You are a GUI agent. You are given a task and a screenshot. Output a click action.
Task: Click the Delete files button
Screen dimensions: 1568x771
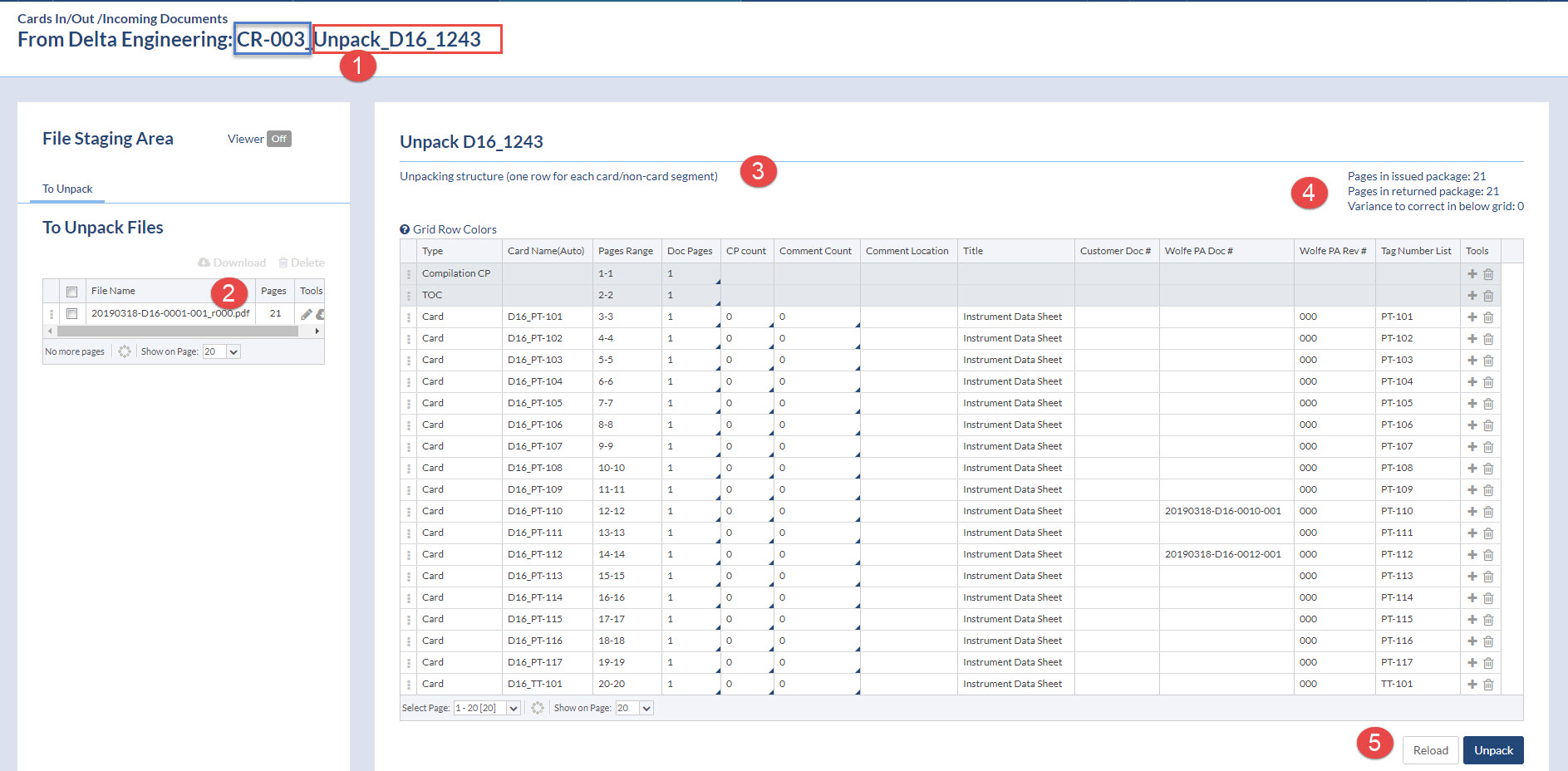click(x=301, y=263)
